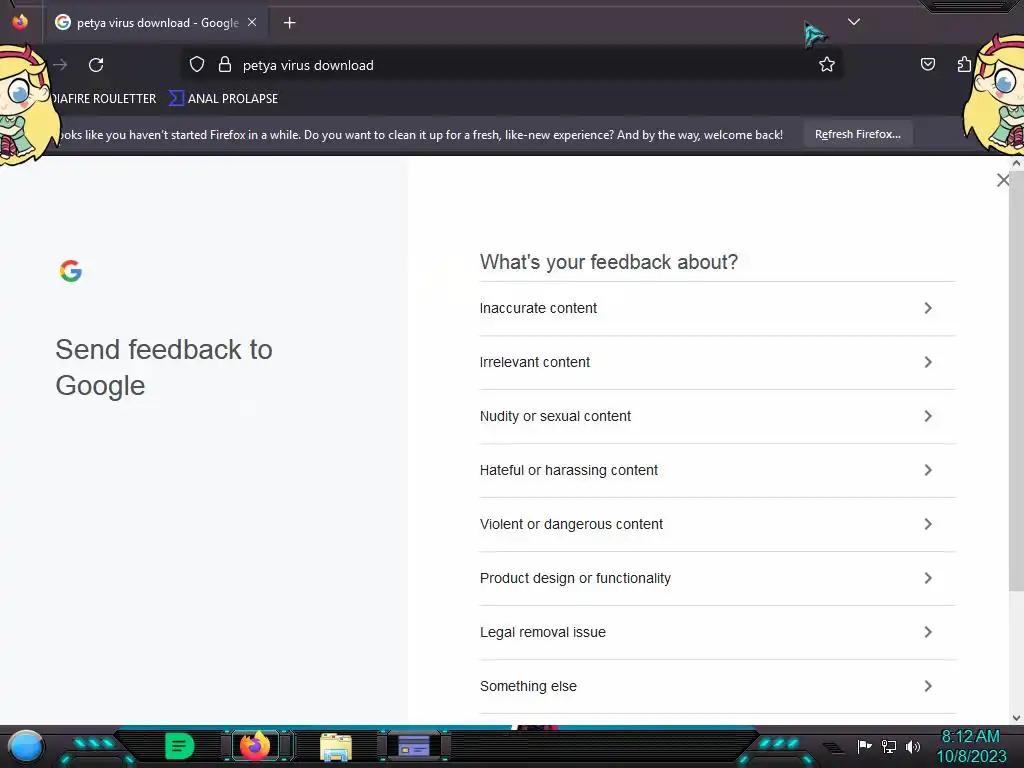Open the green notes app on taskbar
The height and width of the screenshot is (768, 1024).
pyautogui.click(x=179, y=746)
